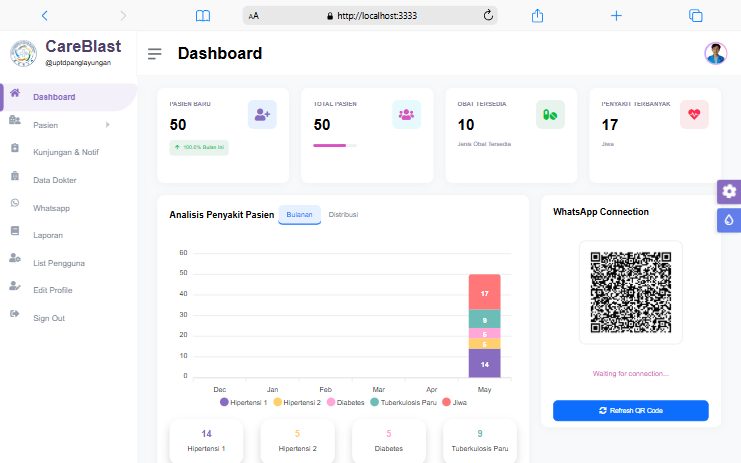Open Data Dokter page
The width and height of the screenshot is (741, 463).
(x=54, y=180)
